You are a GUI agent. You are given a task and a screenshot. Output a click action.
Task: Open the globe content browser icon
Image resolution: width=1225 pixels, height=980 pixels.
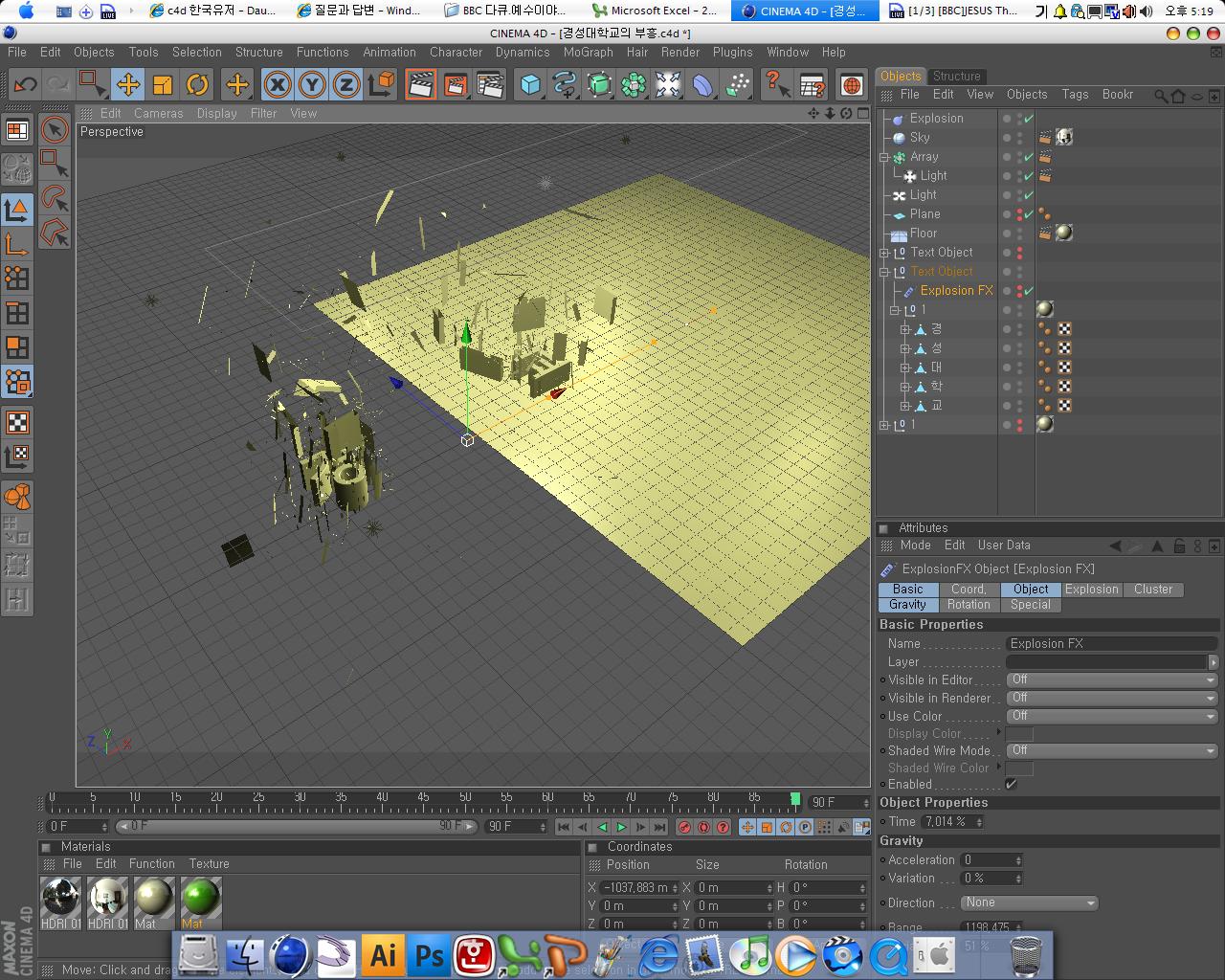point(852,84)
